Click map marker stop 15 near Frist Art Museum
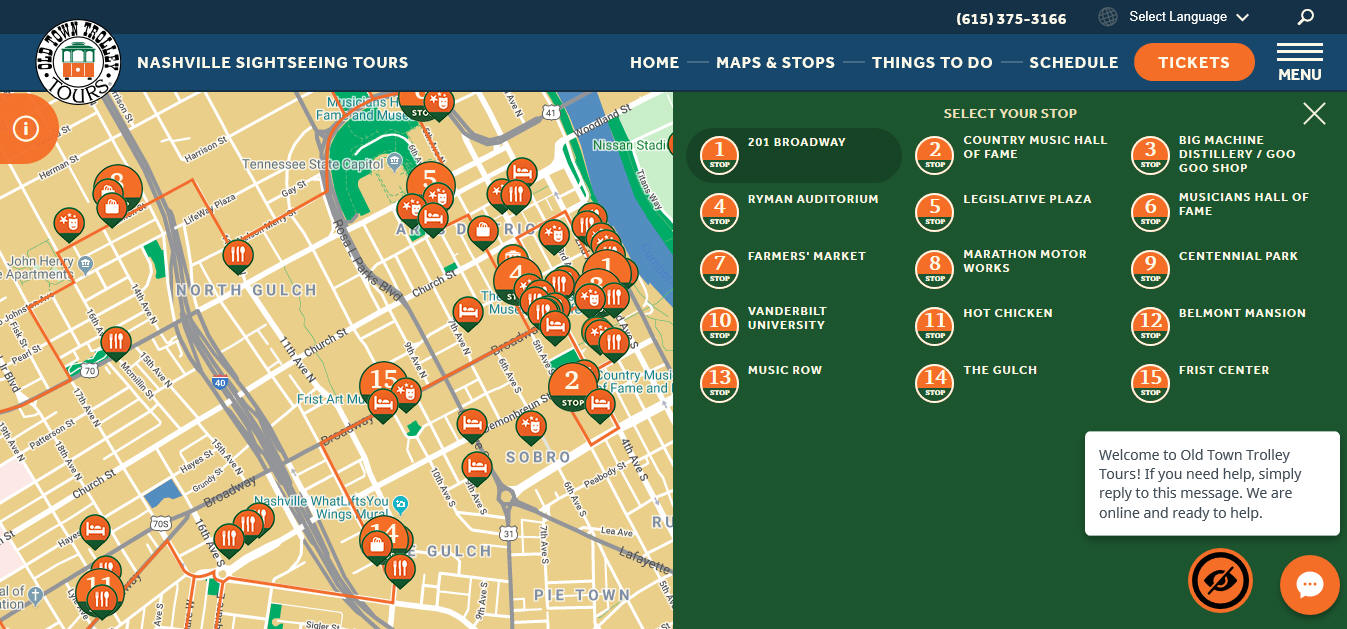The height and width of the screenshot is (629, 1347). click(x=383, y=382)
